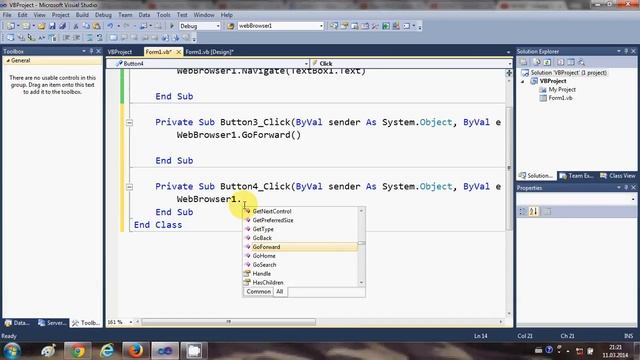Toggle Alphabetical sort in Properties panel

[x=534, y=211]
